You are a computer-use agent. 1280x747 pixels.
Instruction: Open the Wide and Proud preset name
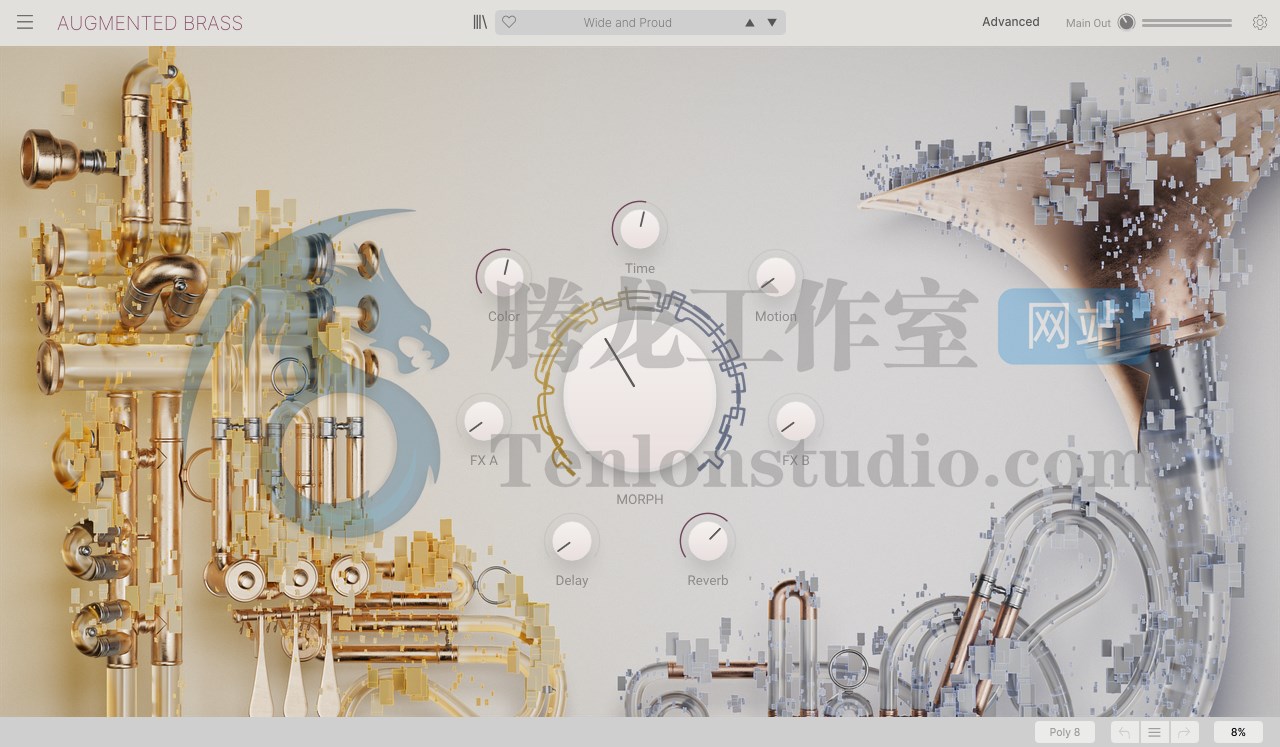[x=628, y=22]
